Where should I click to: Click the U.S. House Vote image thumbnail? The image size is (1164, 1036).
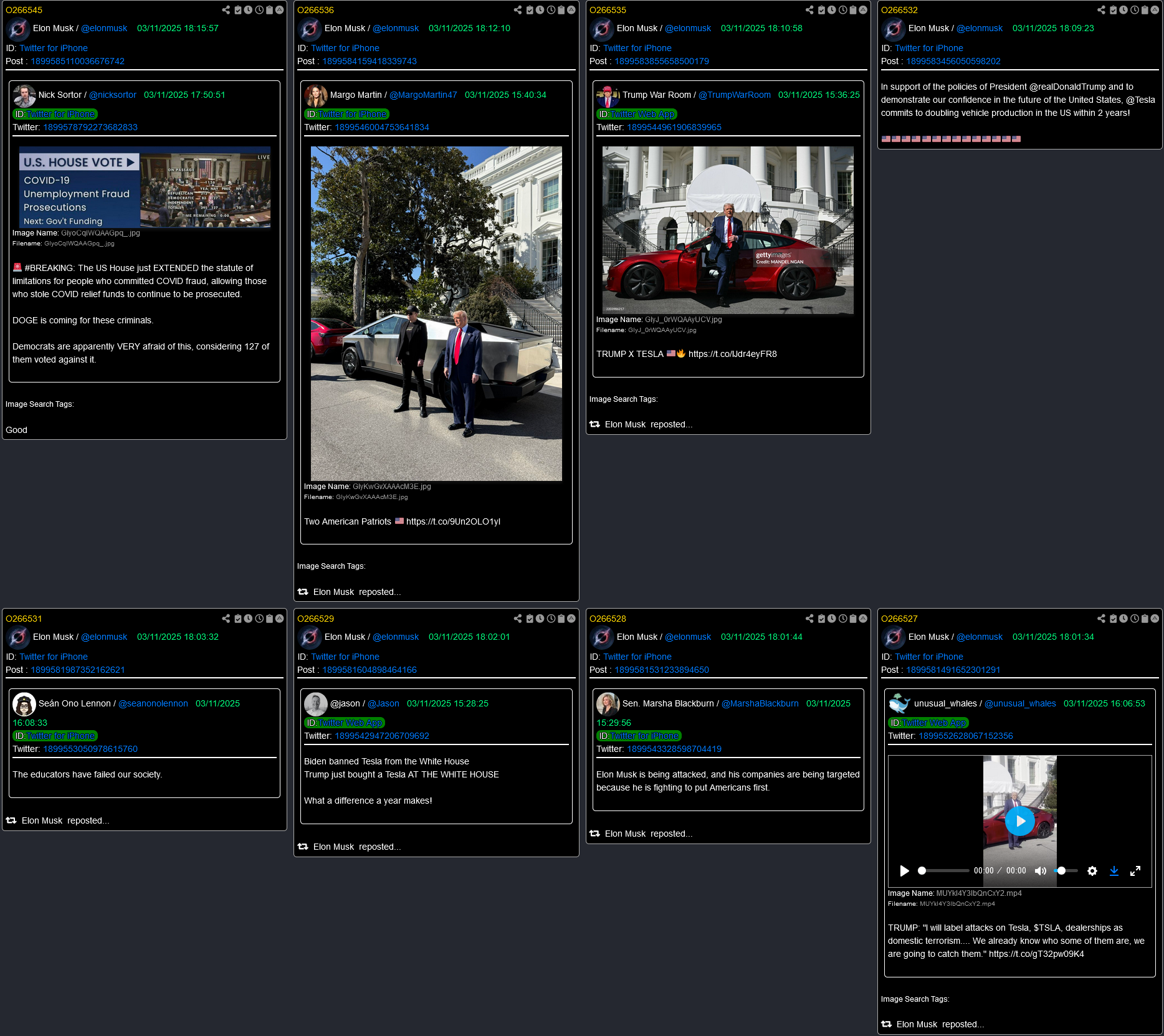[145, 187]
